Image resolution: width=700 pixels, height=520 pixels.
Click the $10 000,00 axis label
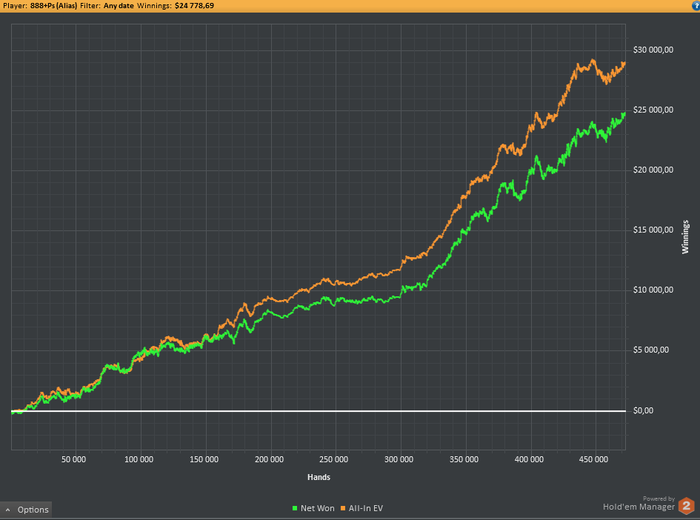coord(653,290)
